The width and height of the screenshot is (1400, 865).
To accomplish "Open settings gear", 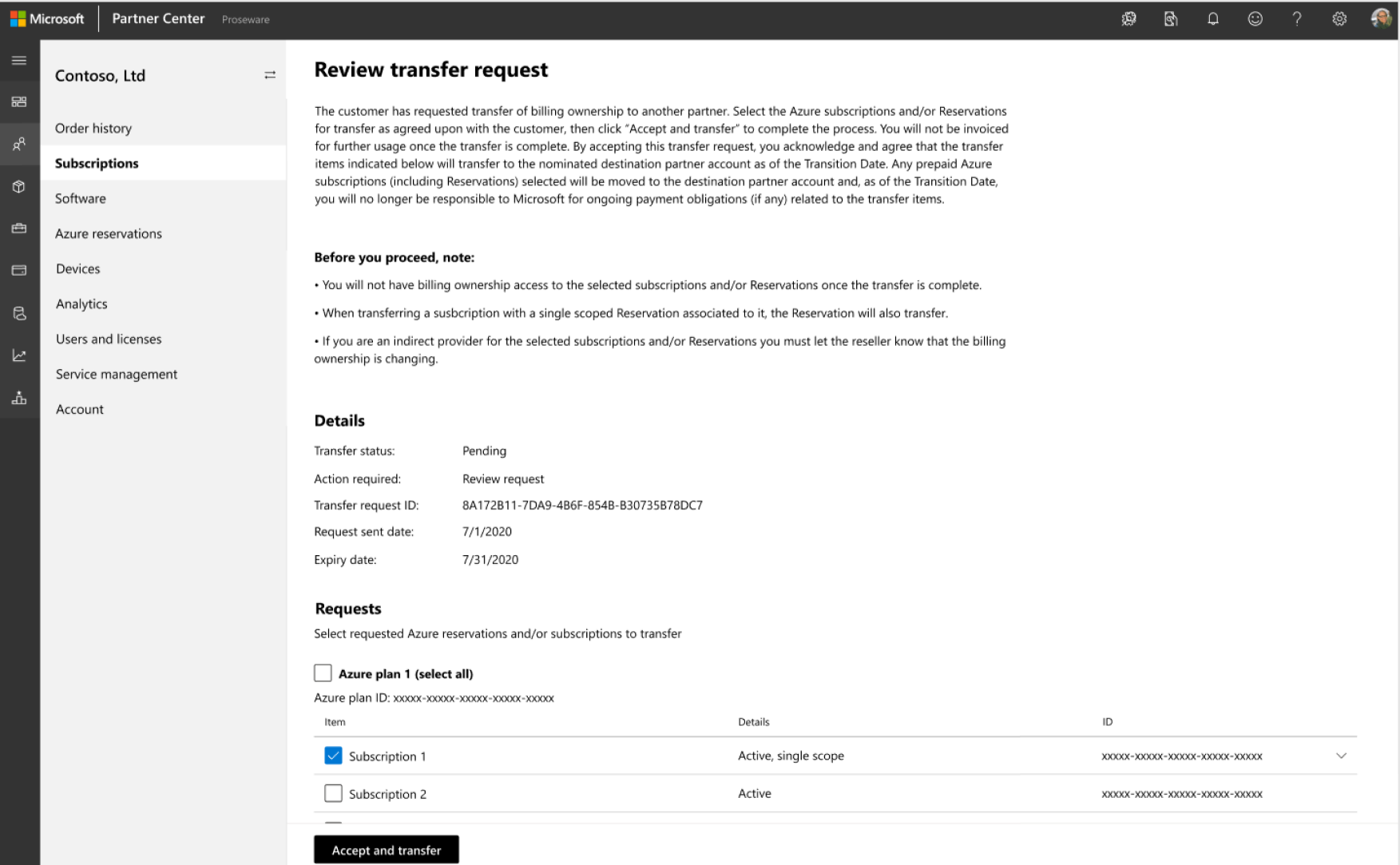I will point(1339,19).
